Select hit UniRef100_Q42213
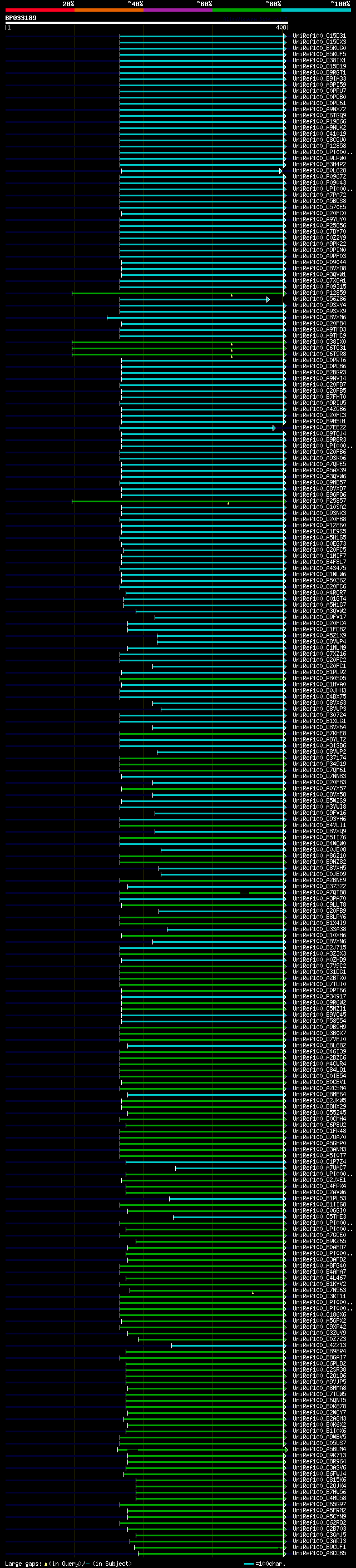Image resolution: width=356 pixels, height=1568 pixels. click(319, 1345)
